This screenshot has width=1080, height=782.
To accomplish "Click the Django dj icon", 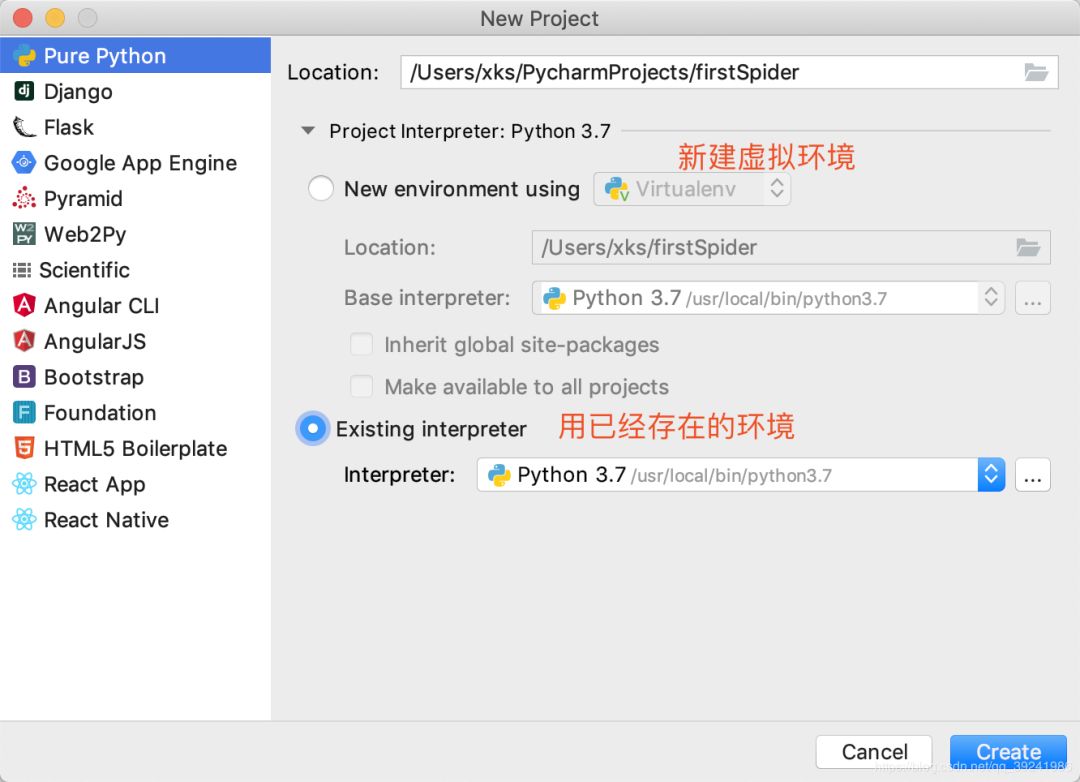I will (24, 91).
